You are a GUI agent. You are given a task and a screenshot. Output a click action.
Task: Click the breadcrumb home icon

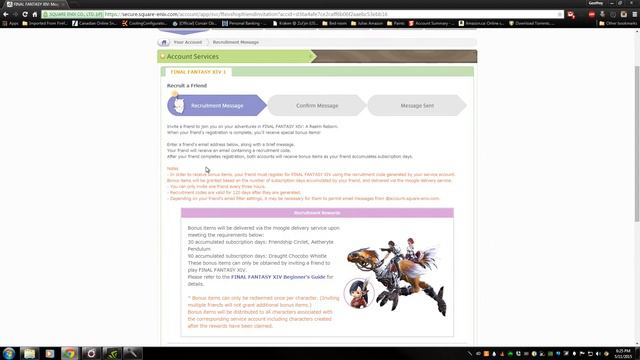pyautogui.click(x=164, y=42)
